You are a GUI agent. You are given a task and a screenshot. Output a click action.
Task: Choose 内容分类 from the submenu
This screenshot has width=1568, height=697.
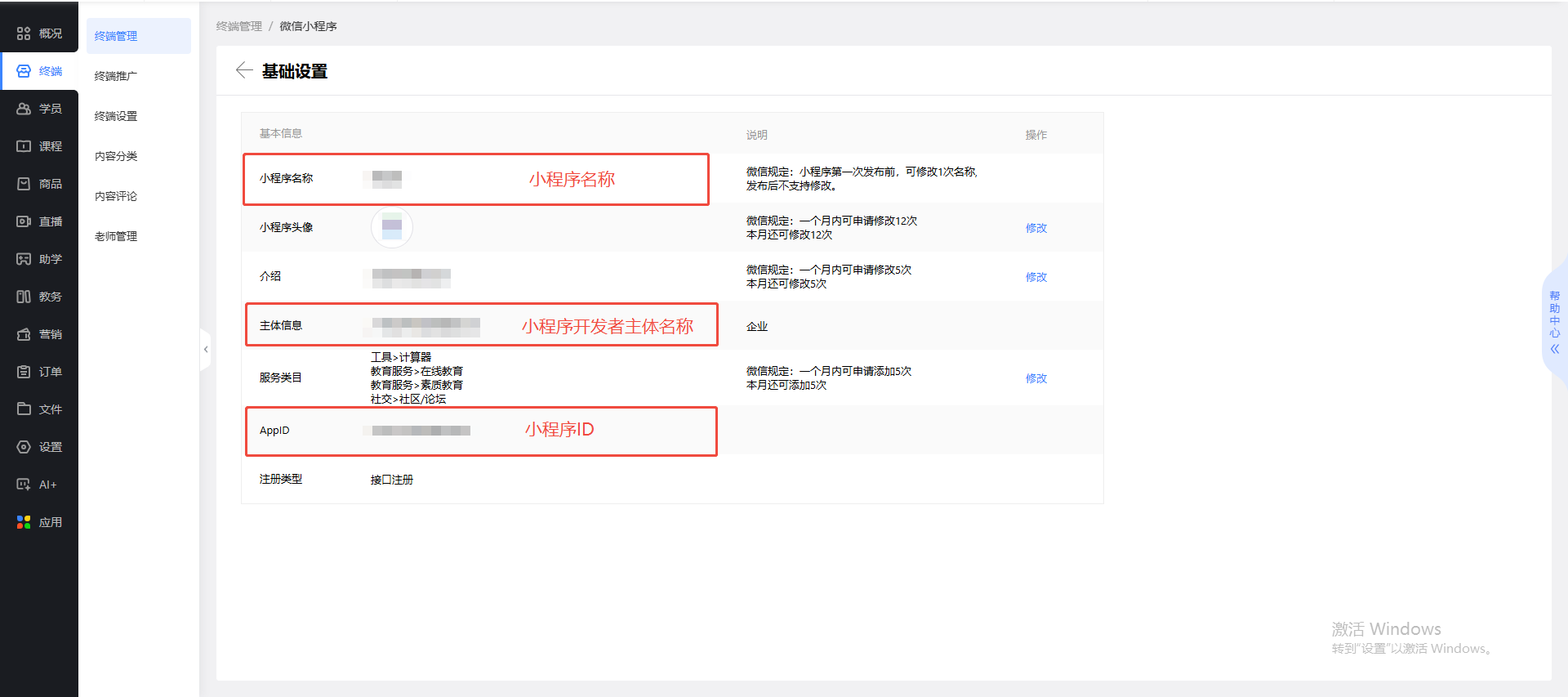(x=116, y=156)
